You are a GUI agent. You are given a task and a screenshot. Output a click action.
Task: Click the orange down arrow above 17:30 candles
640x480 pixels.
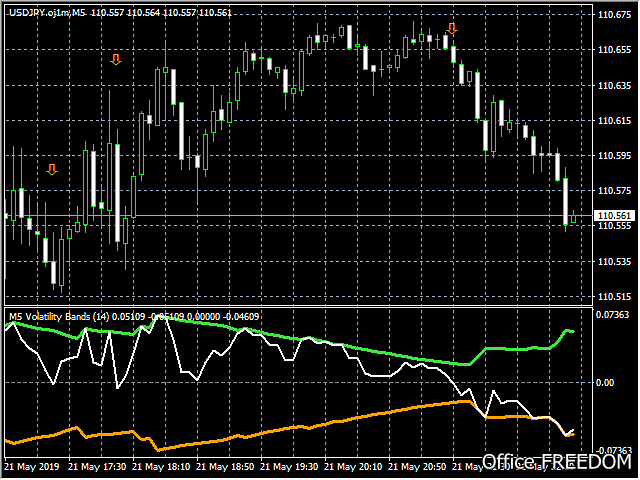coord(116,60)
